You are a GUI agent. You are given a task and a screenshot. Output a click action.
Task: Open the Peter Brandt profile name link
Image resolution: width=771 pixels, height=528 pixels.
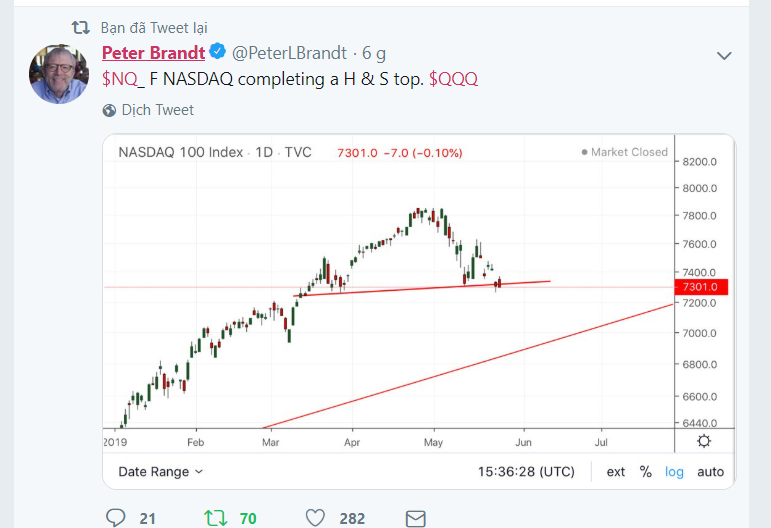coord(153,53)
